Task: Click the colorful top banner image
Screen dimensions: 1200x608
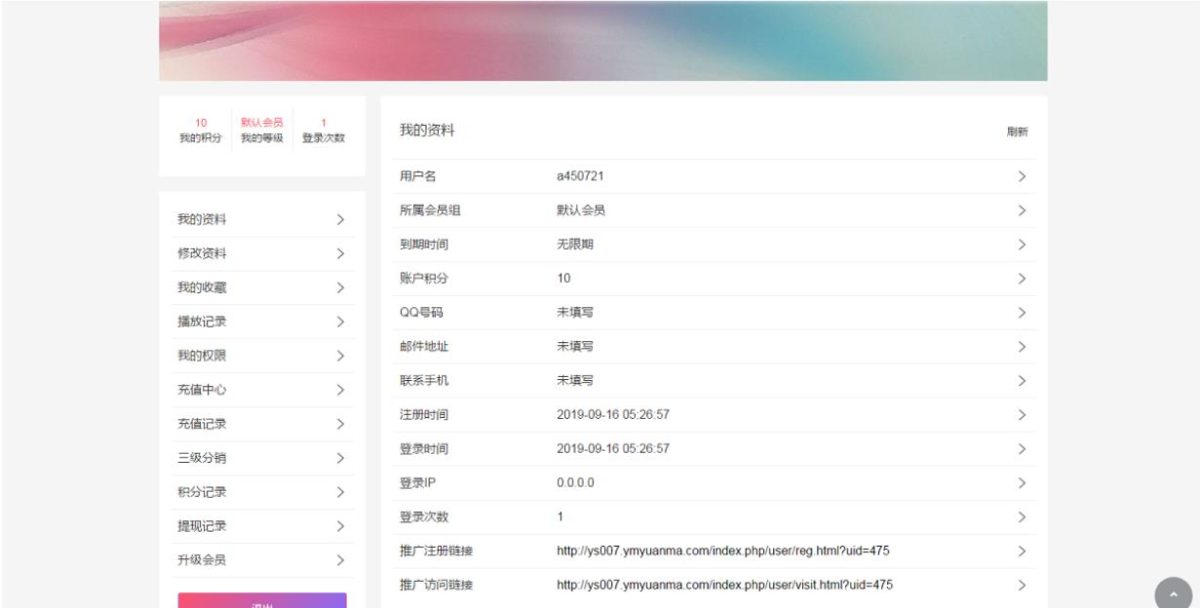Action: click(603, 41)
